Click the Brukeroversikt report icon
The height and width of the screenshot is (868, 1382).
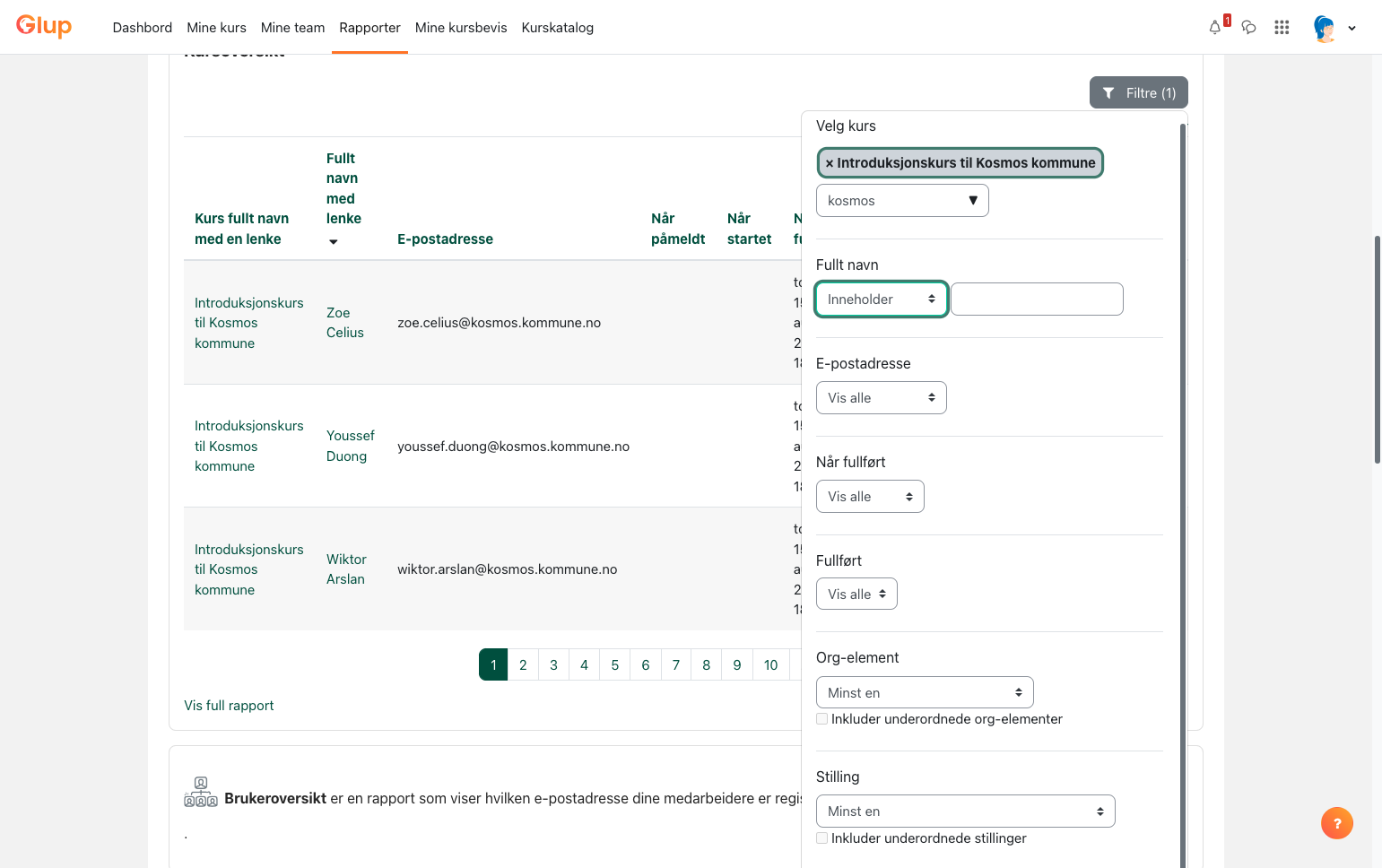(201, 792)
